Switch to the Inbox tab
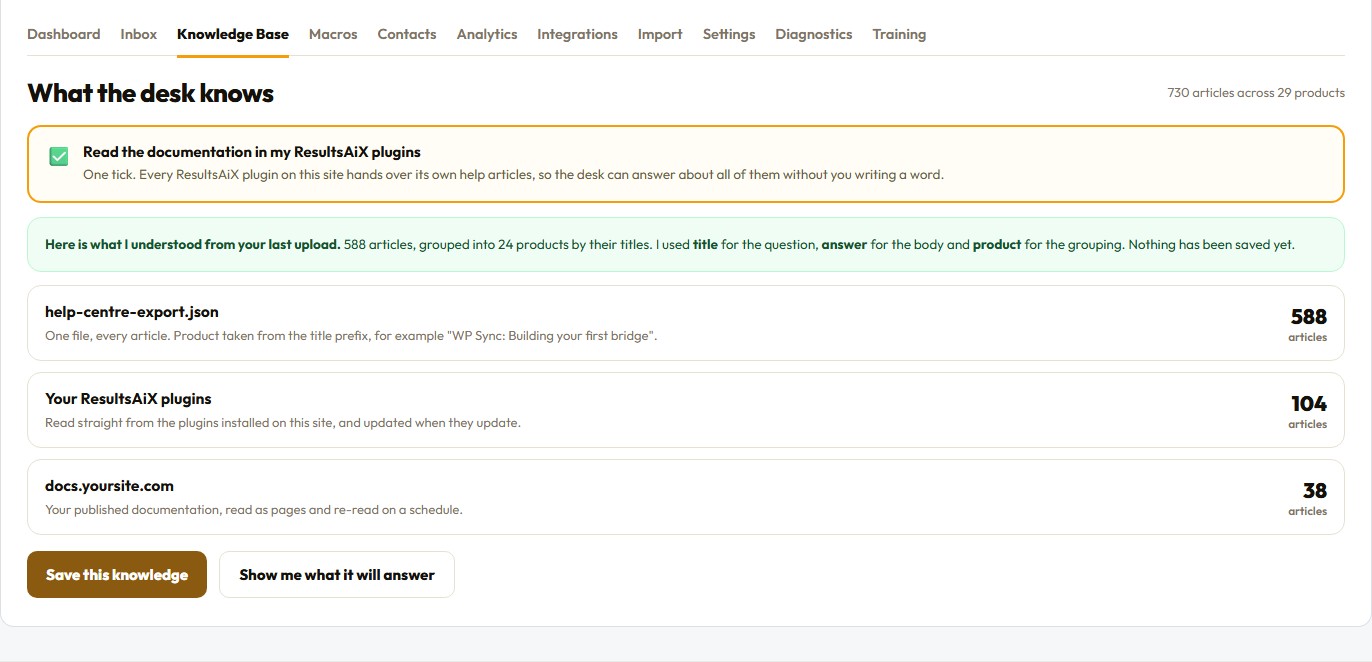Viewport: 1372px width, 662px height. [139, 34]
